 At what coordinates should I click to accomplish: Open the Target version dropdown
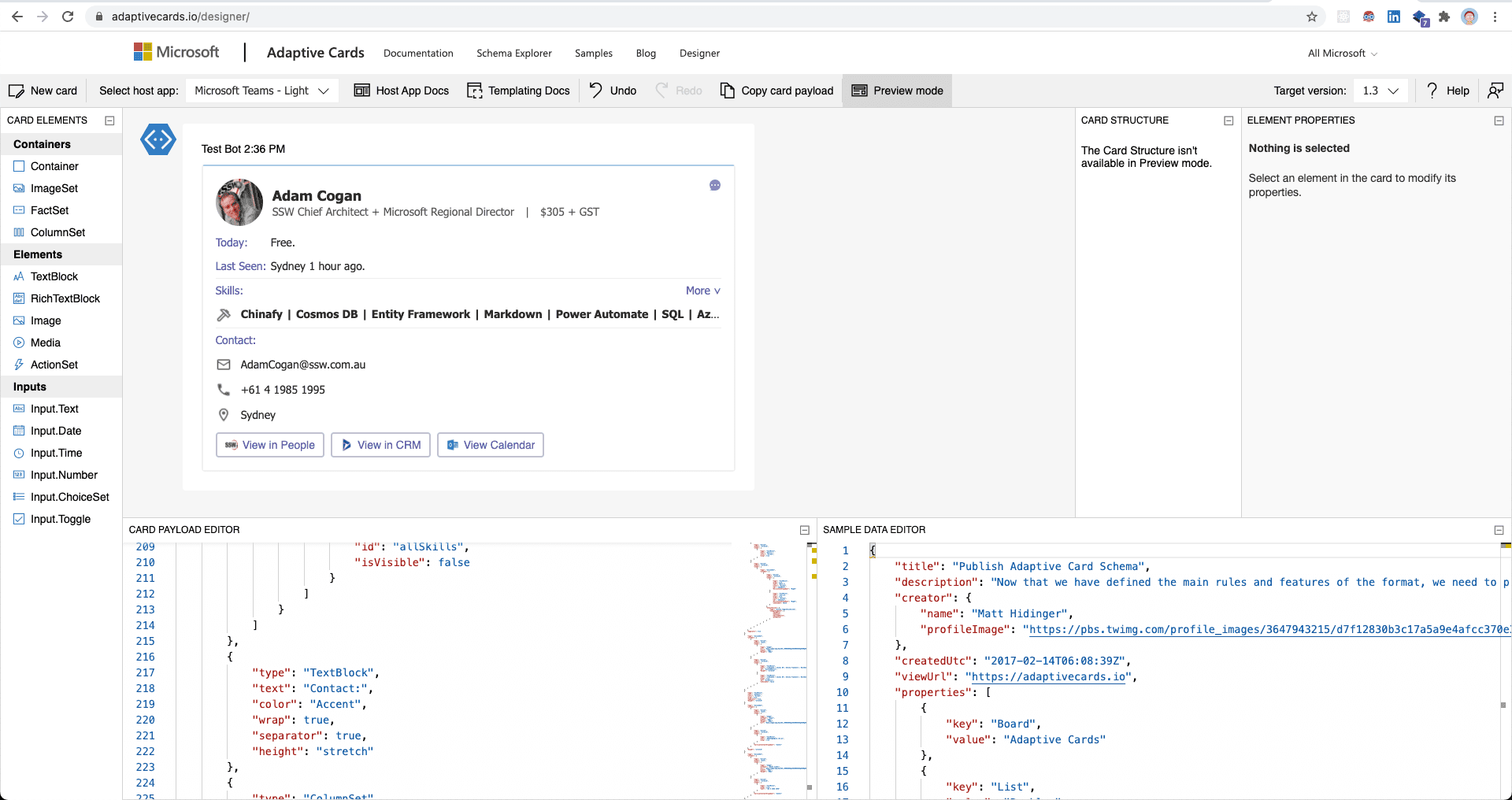click(x=1380, y=91)
